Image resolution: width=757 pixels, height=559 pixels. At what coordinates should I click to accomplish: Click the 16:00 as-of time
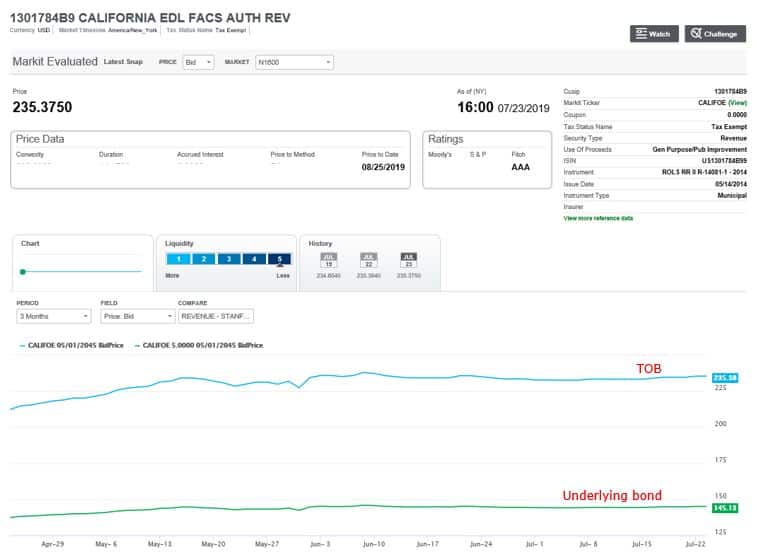tap(476, 107)
